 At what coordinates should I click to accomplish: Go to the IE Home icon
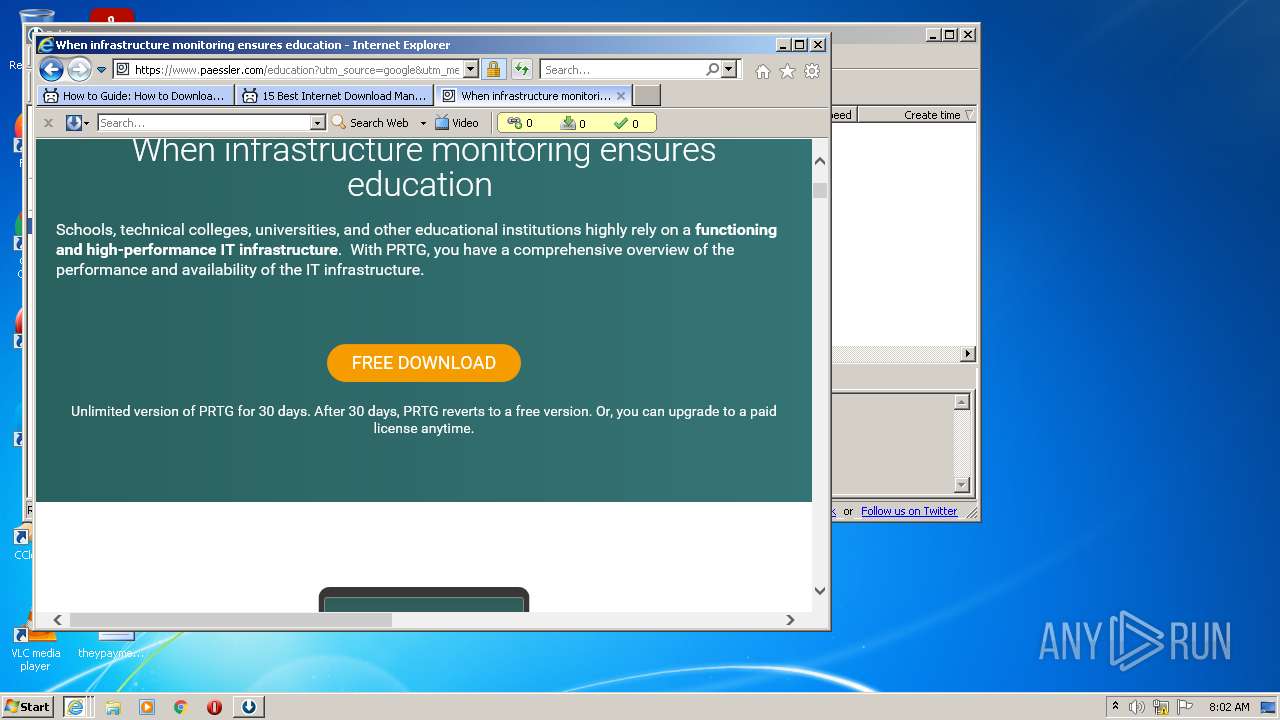point(763,71)
